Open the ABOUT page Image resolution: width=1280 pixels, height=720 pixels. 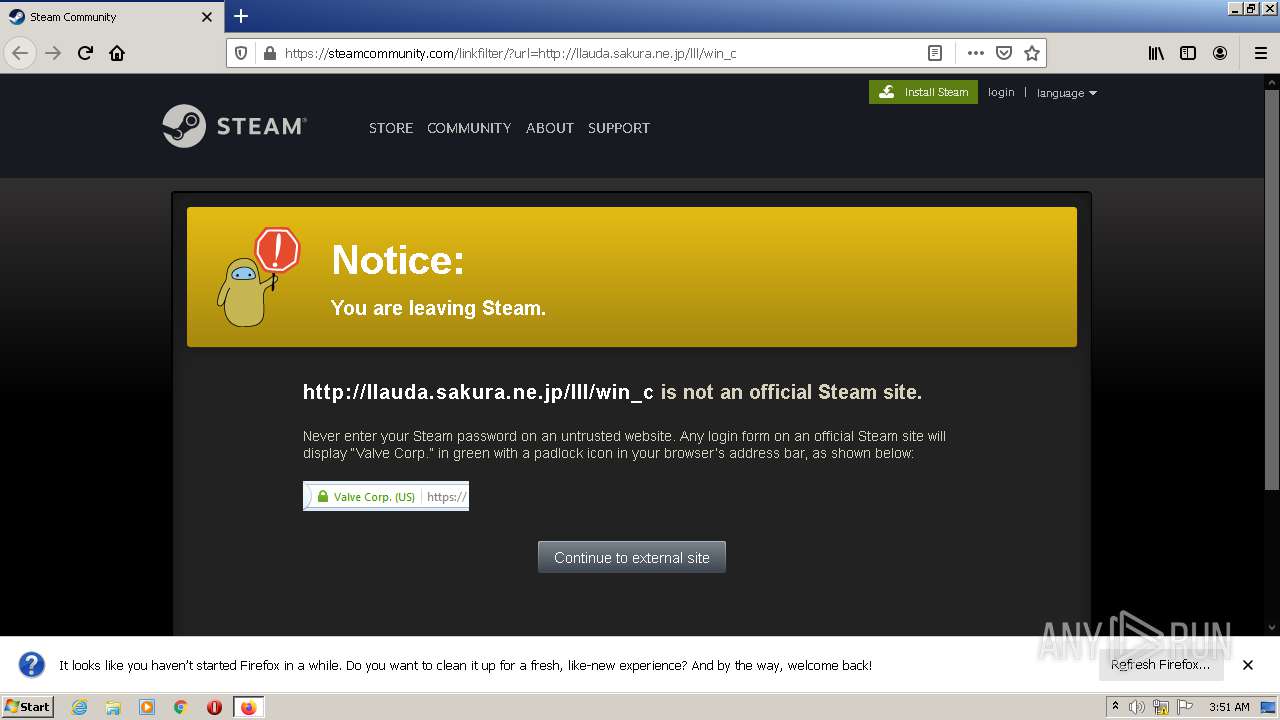tap(550, 128)
